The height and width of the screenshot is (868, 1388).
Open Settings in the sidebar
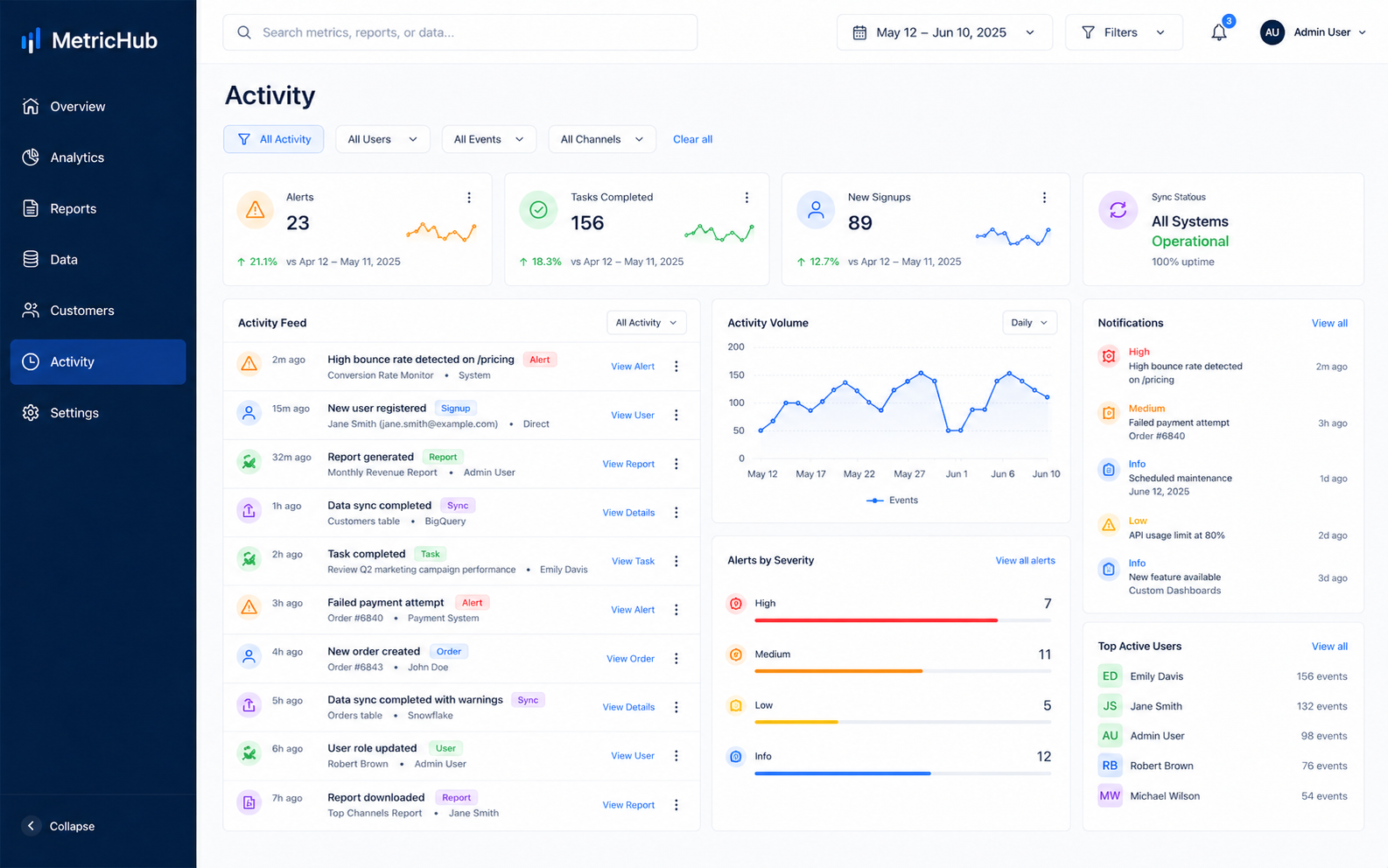tap(98, 413)
